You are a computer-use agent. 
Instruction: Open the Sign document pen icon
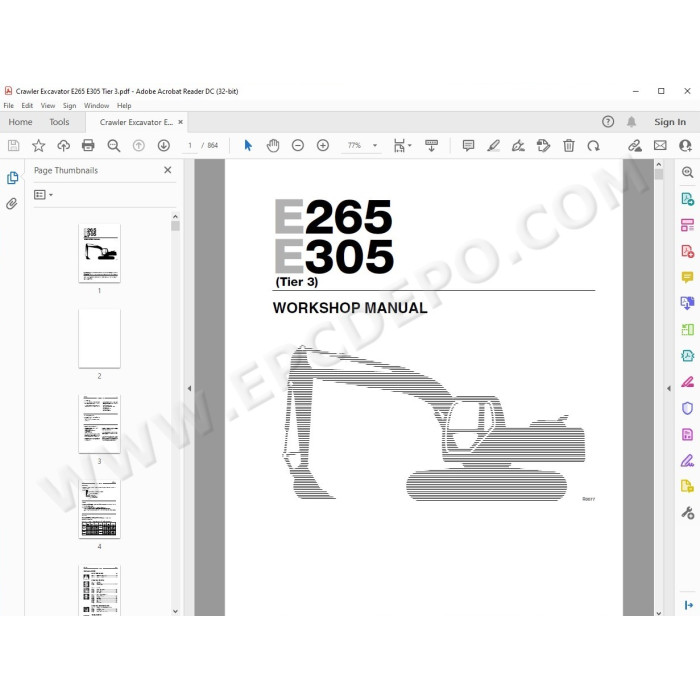pos(518,146)
